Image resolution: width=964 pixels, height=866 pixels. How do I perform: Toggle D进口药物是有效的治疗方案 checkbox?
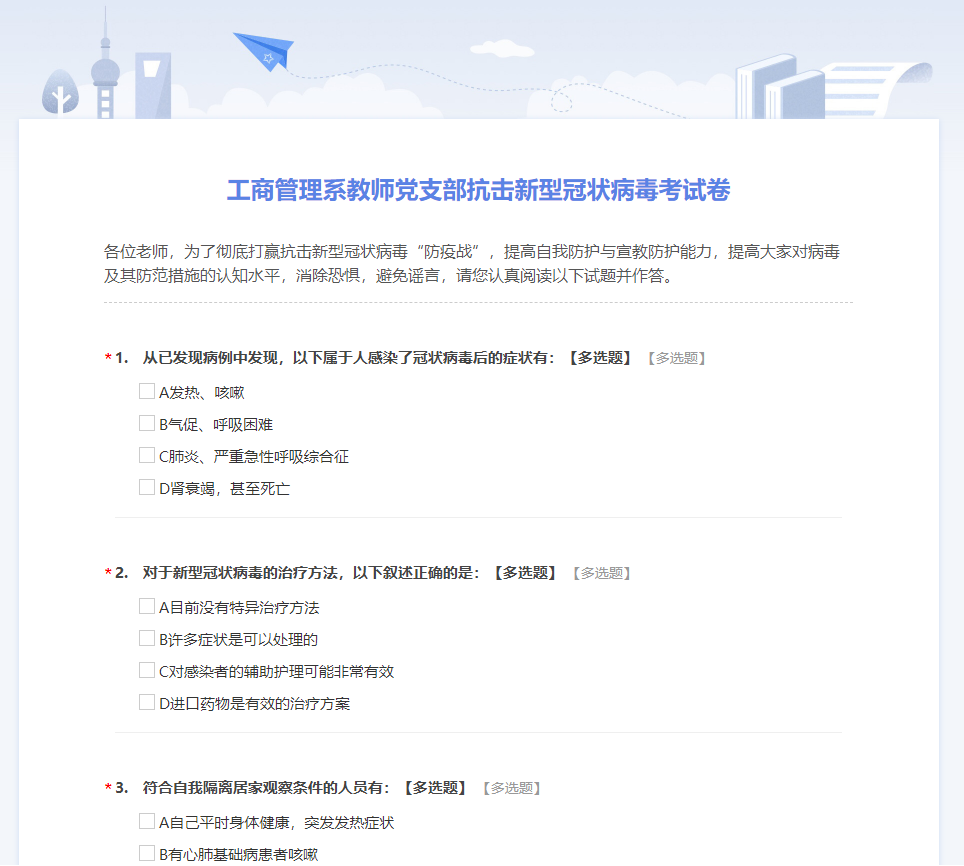(x=147, y=702)
